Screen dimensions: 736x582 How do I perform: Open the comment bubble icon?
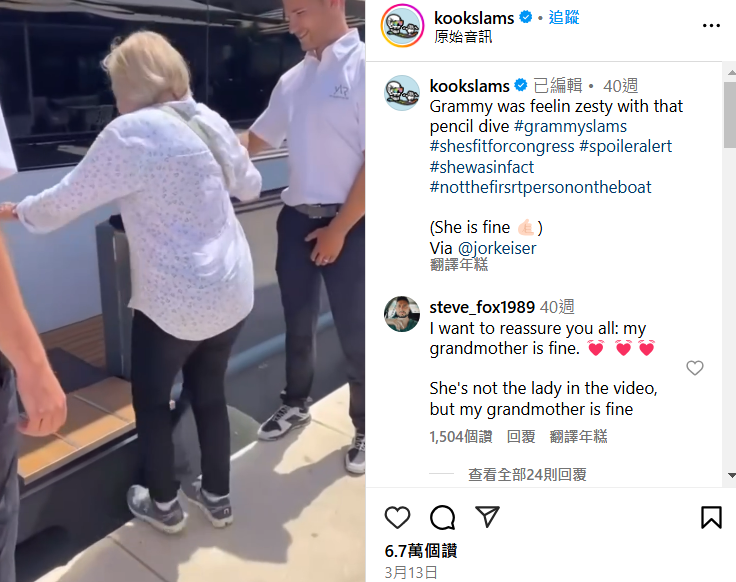tap(442, 517)
